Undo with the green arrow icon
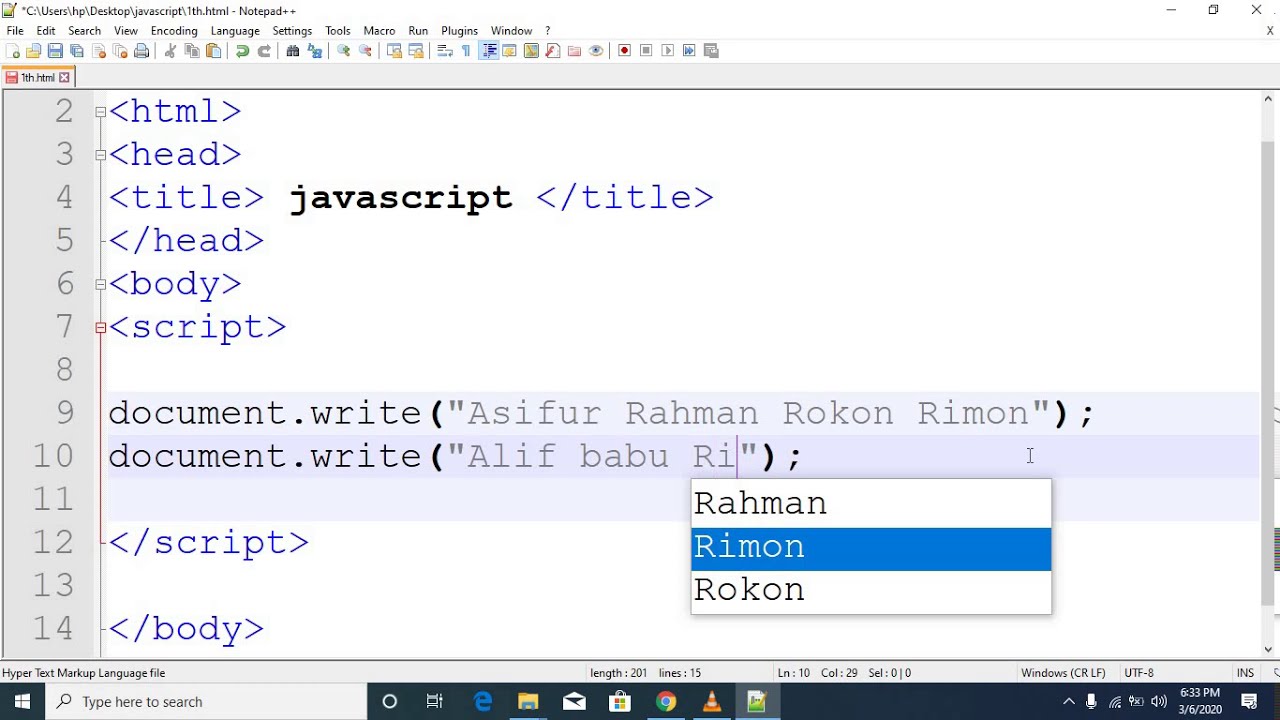 (x=242, y=50)
